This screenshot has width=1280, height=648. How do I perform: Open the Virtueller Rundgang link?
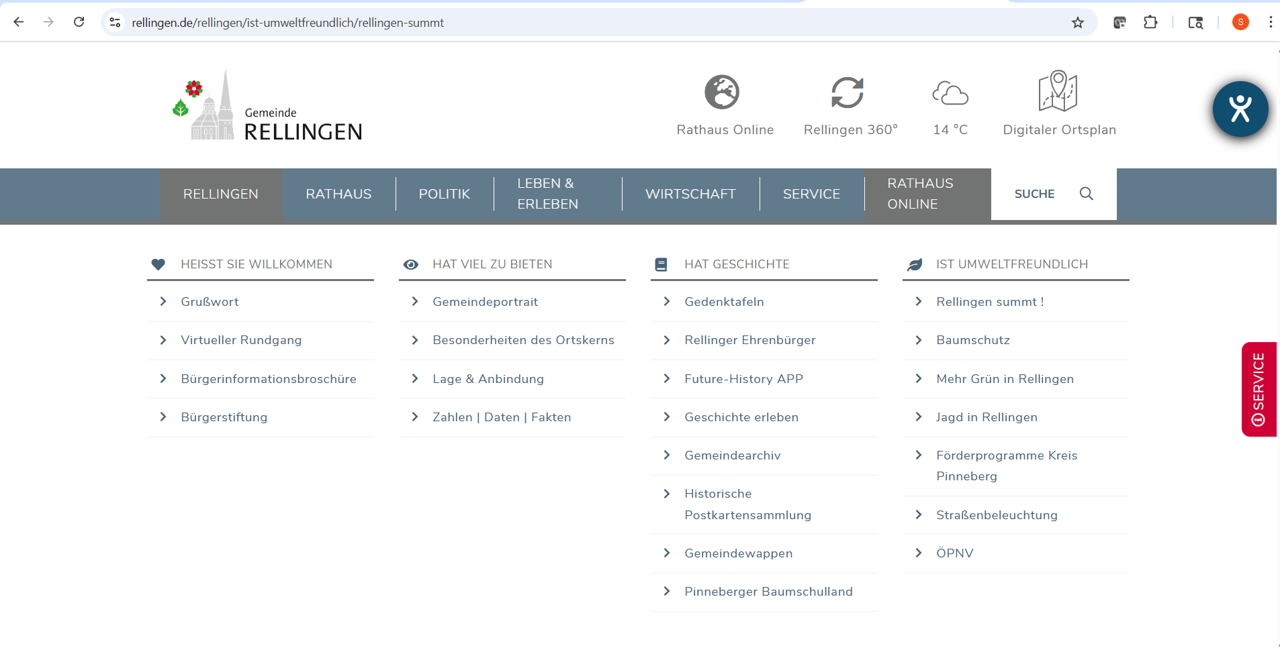pyautogui.click(x=241, y=340)
